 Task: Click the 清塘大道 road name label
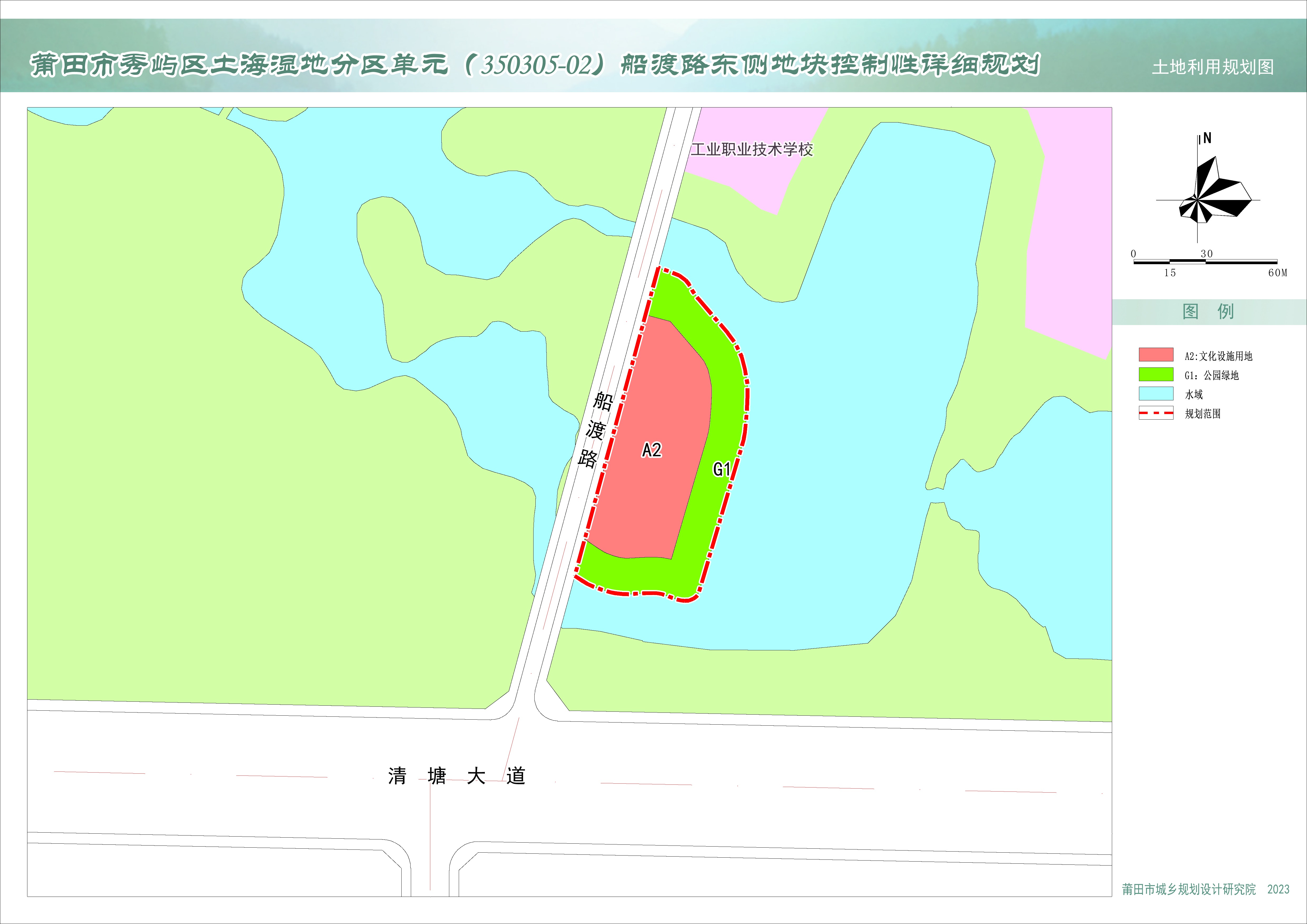pos(457,776)
